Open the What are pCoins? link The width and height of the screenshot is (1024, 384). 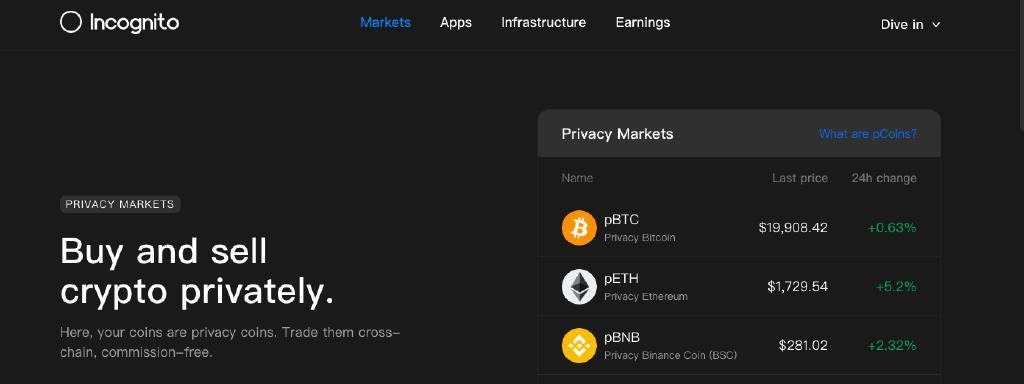tap(868, 134)
